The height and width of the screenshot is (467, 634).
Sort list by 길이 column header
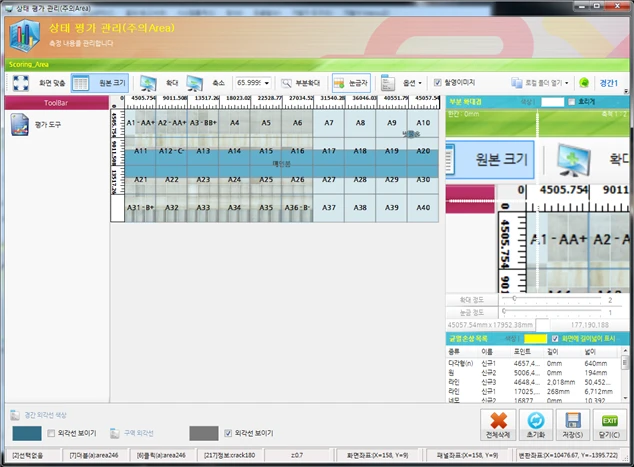[563, 352]
